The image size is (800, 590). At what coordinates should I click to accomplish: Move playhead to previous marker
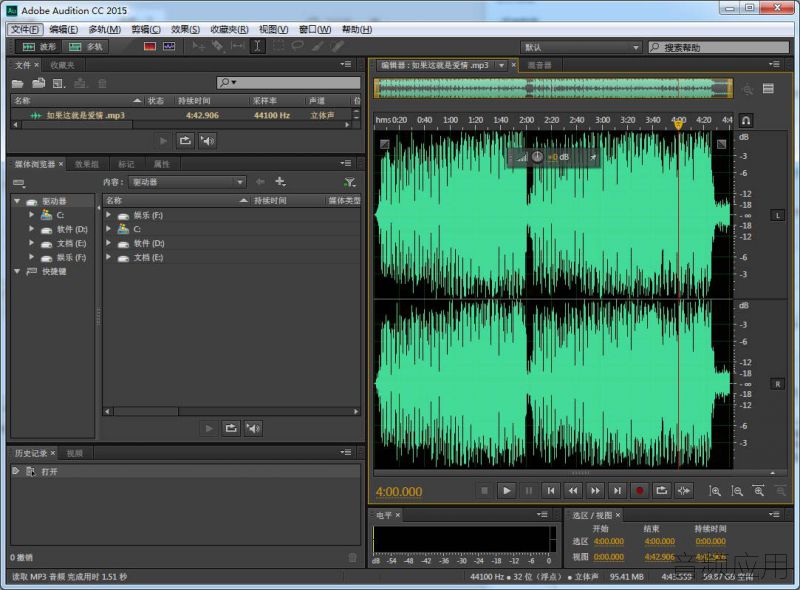[x=551, y=490]
